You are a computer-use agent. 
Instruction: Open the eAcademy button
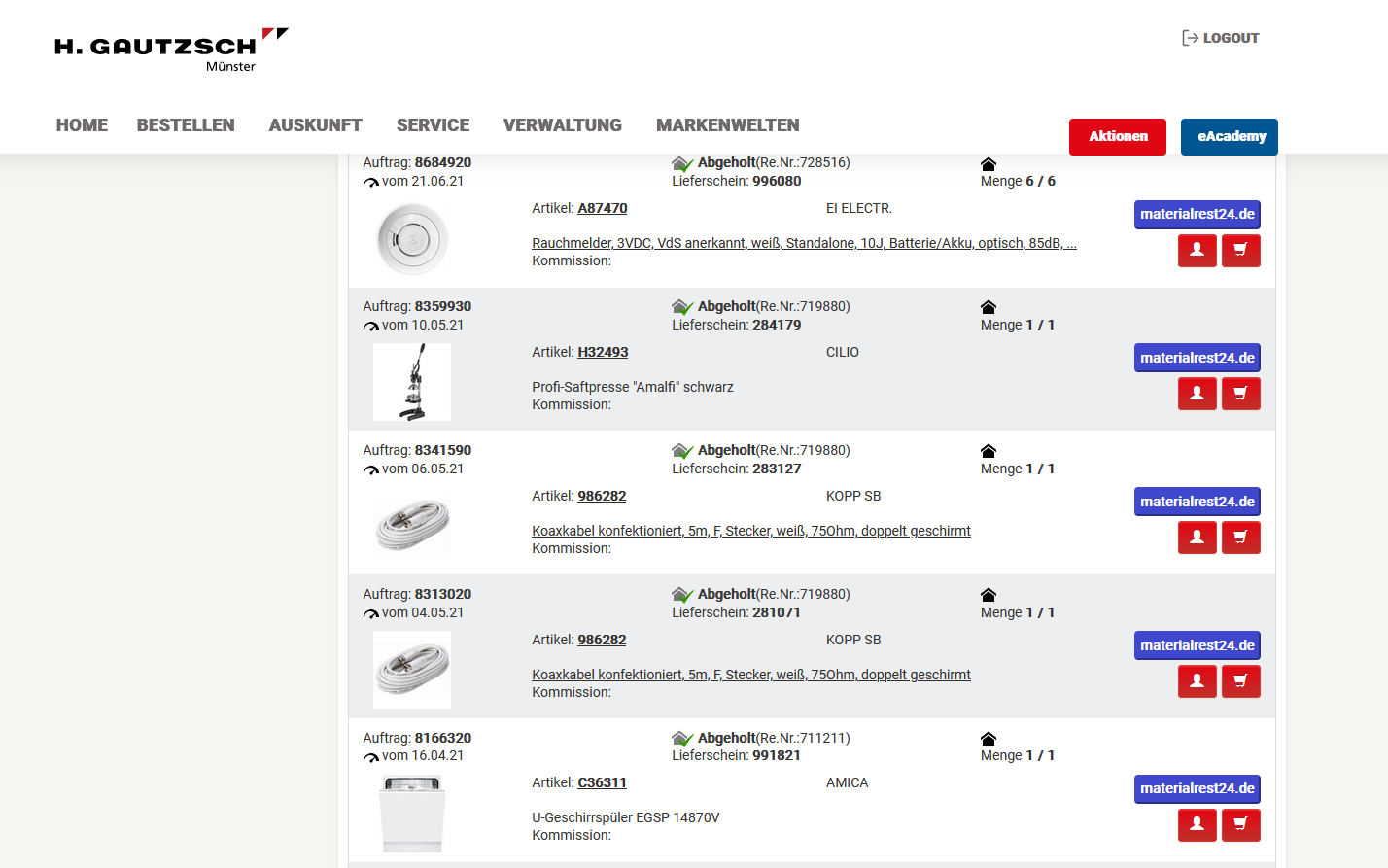click(1229, 137)
